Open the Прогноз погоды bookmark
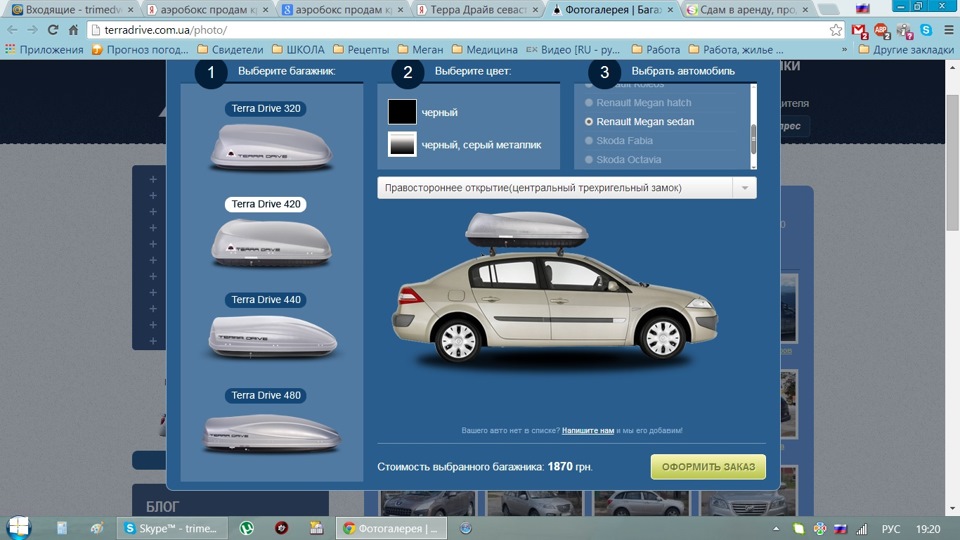This screenshot has width=960, height=540. 140,50
